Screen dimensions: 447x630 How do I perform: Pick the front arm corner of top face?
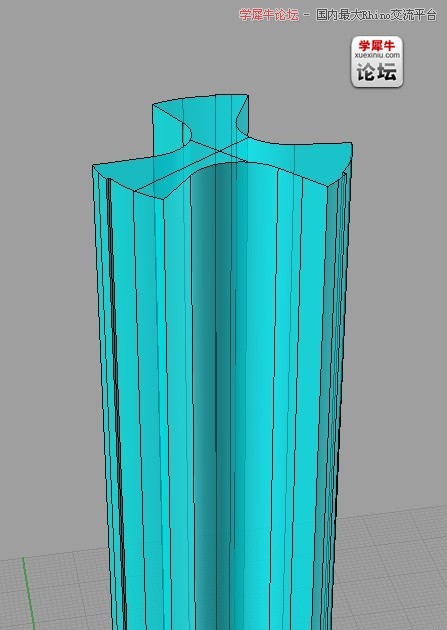tap(163, 198)
